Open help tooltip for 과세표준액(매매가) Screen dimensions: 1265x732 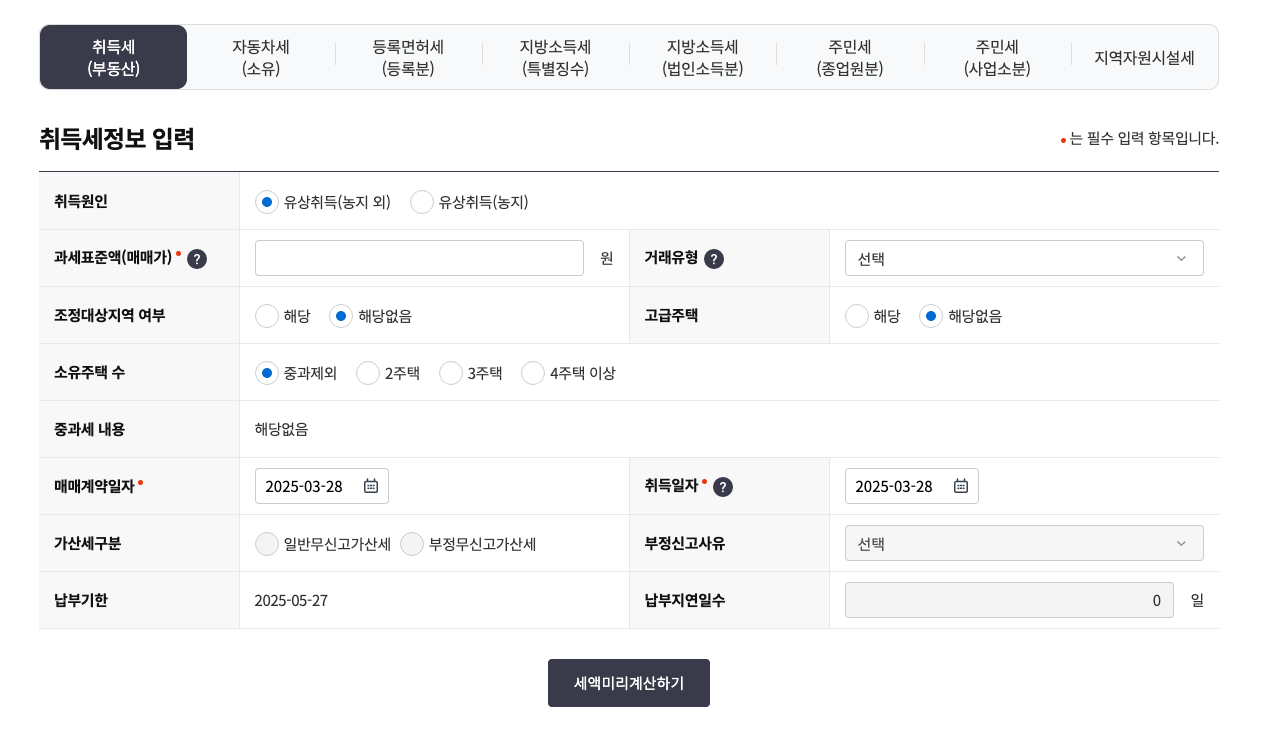[197, 258]
